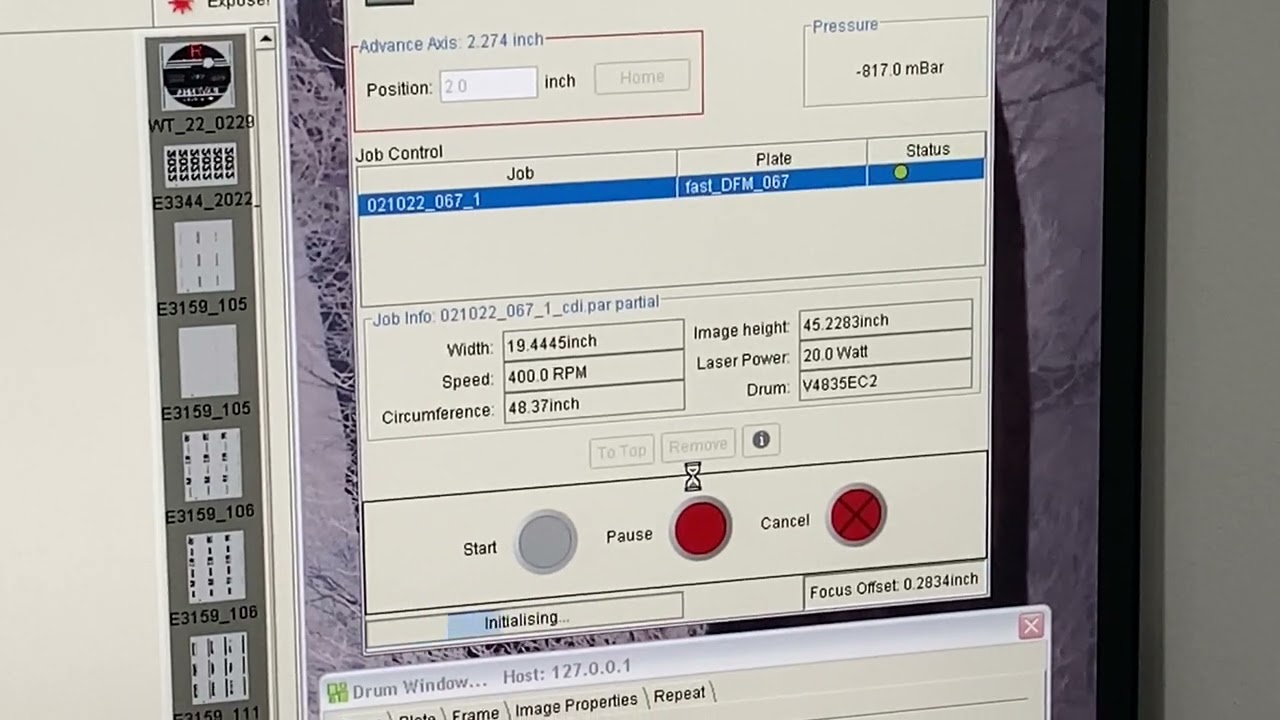Click the Status column header
This screenshot has height=720, width=1280.
point(927,149)
